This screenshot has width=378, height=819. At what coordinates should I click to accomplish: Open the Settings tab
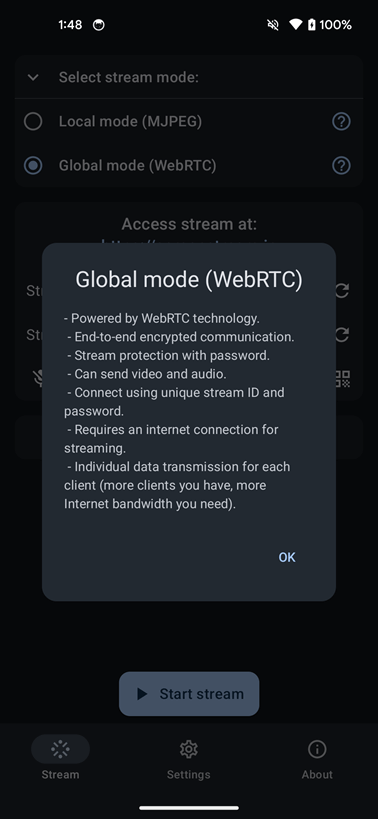[188, 758]
